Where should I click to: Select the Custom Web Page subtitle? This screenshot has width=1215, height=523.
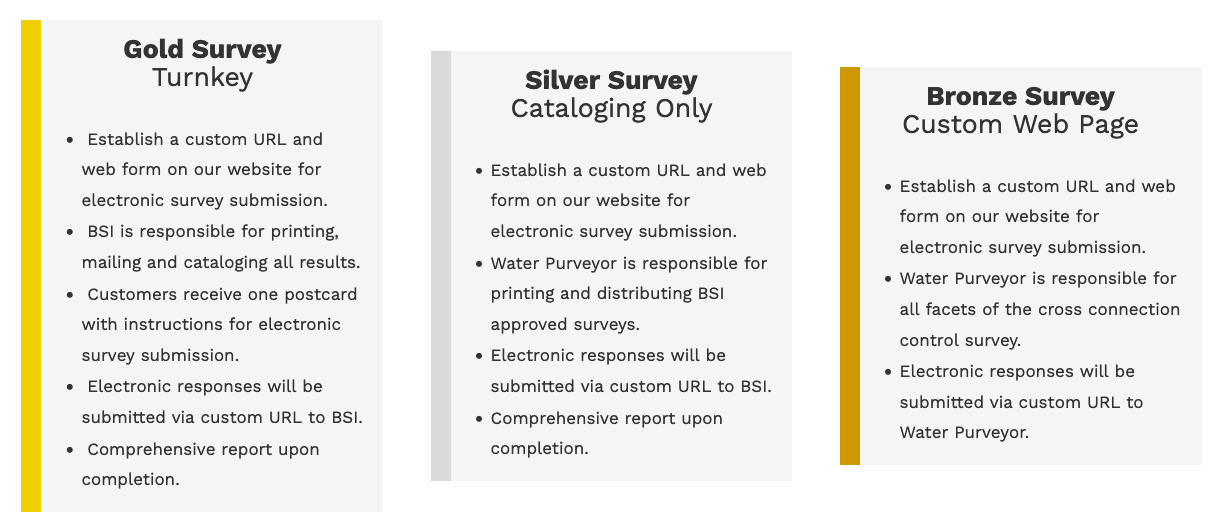click(1020, 124)
